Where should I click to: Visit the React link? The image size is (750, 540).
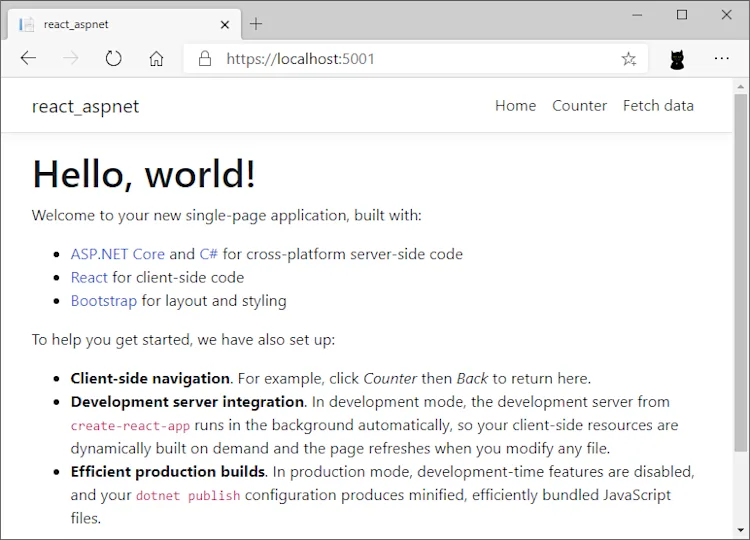[89, 277]
